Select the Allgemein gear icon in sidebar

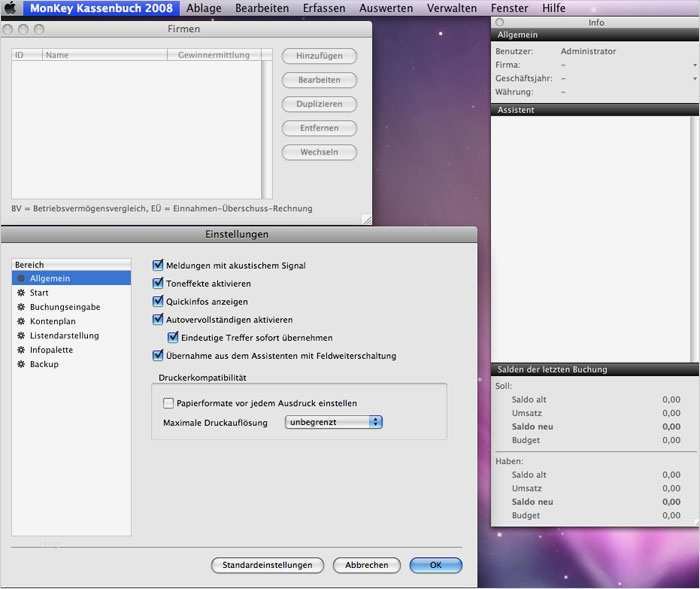click(x=21, y=279)
